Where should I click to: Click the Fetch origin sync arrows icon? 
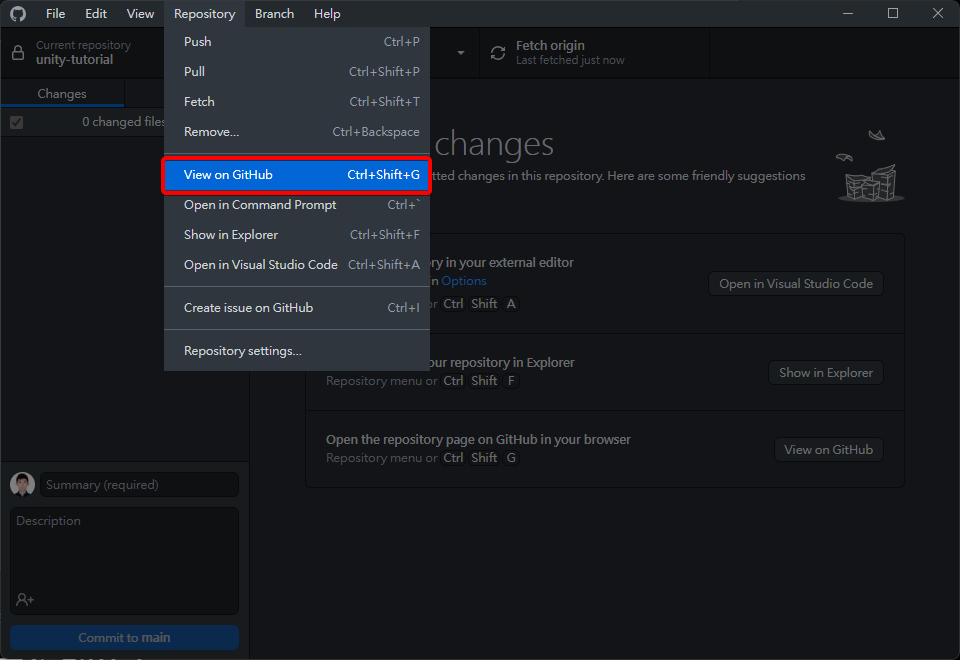coord(498,53)
